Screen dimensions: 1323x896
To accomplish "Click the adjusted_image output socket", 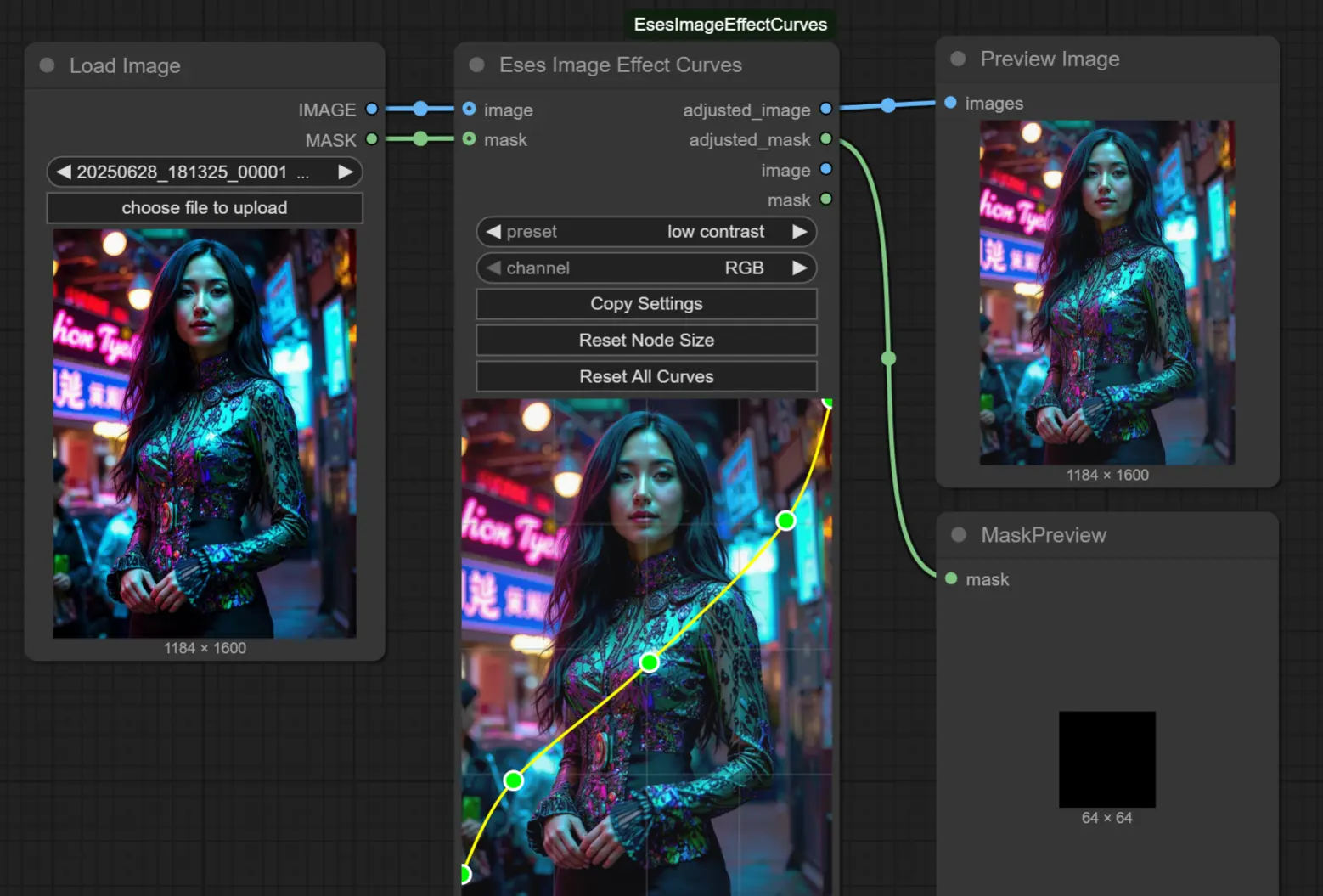I will [x=825, y=109].
